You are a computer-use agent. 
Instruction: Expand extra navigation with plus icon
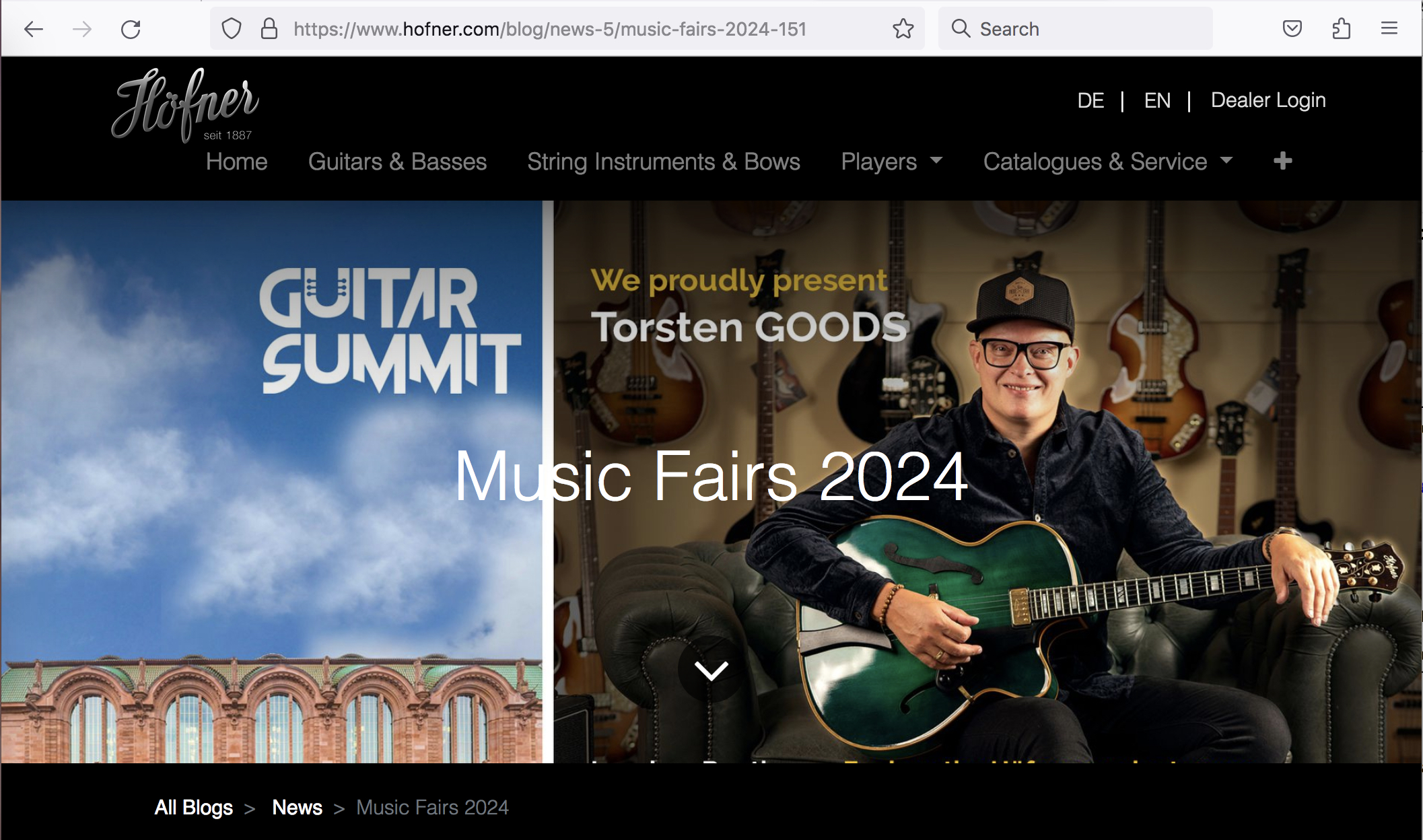click(1283, 161)
